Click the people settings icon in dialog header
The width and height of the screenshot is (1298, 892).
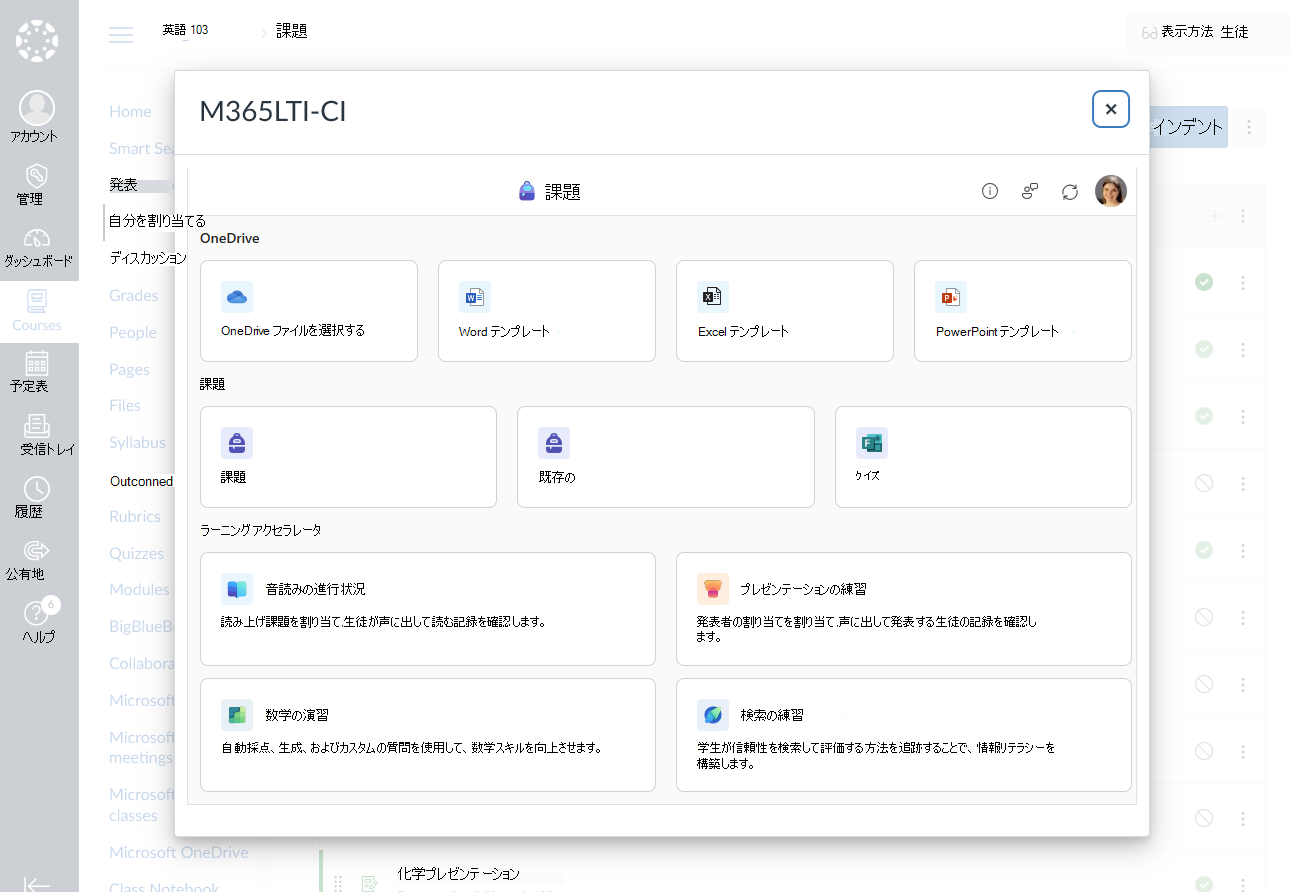click(x=1030, y=191)
